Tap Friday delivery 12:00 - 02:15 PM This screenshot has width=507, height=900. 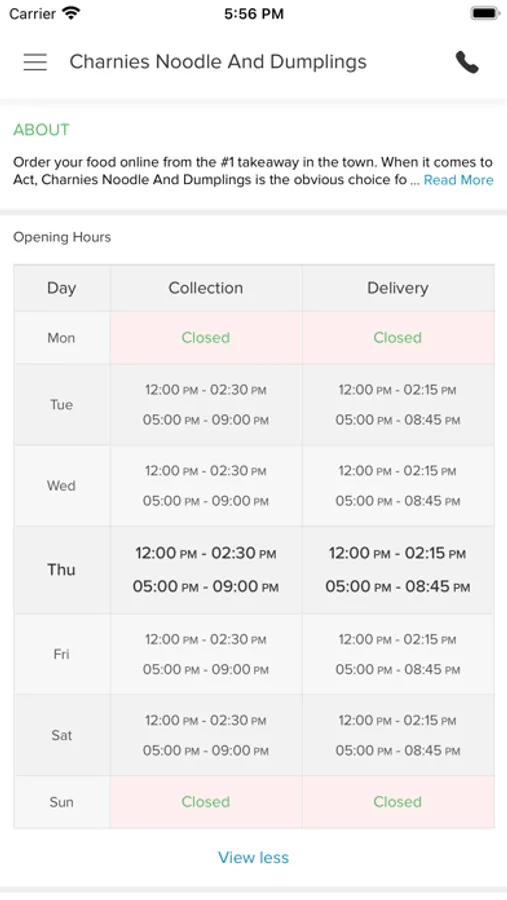click(x=398, y=639)
